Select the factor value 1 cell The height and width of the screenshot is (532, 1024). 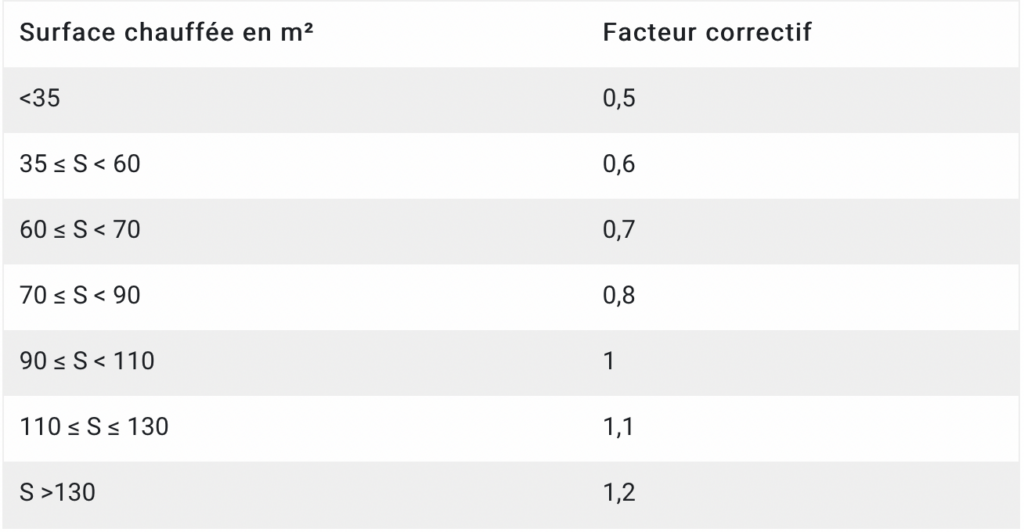point(609,361)
